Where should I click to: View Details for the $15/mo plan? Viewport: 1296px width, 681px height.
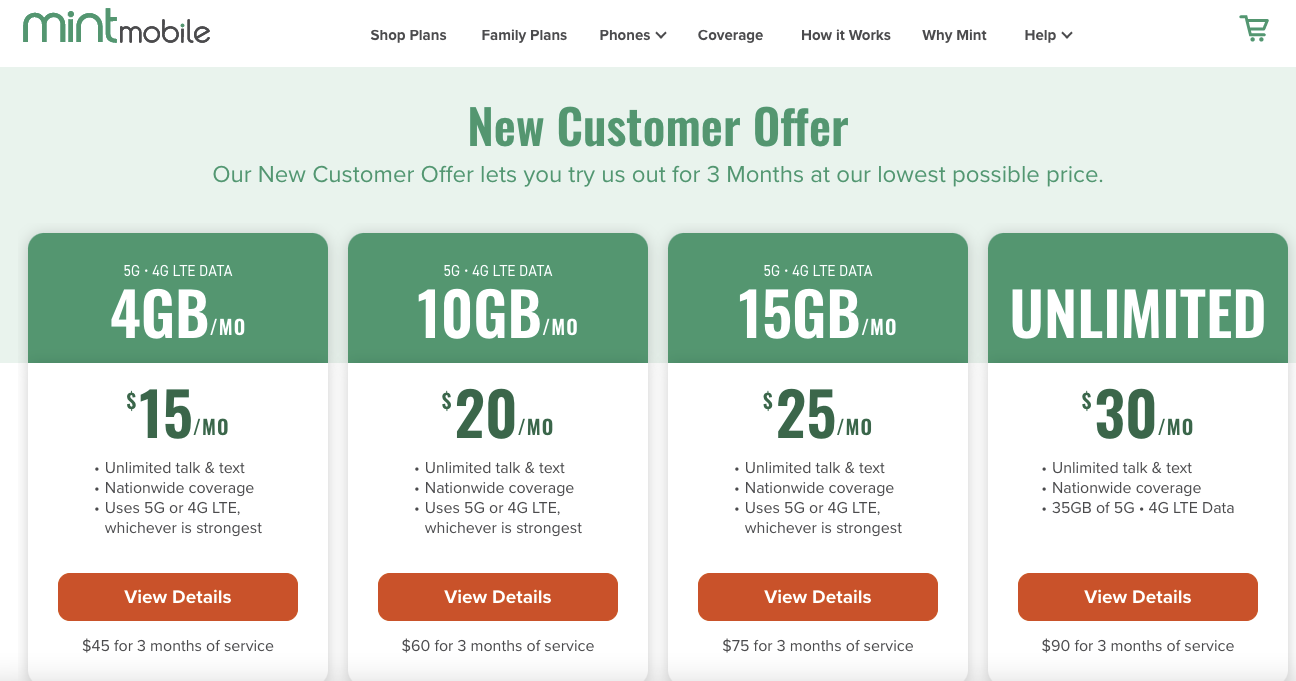click(x=178, y=597)
